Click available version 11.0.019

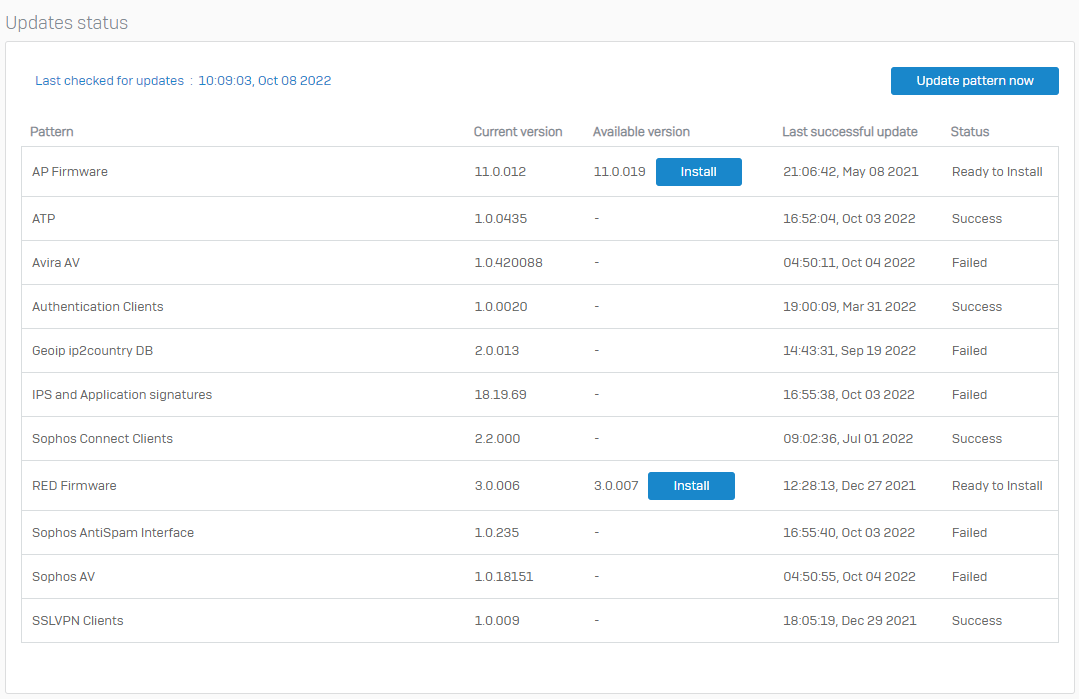click(x=619, y=172)
